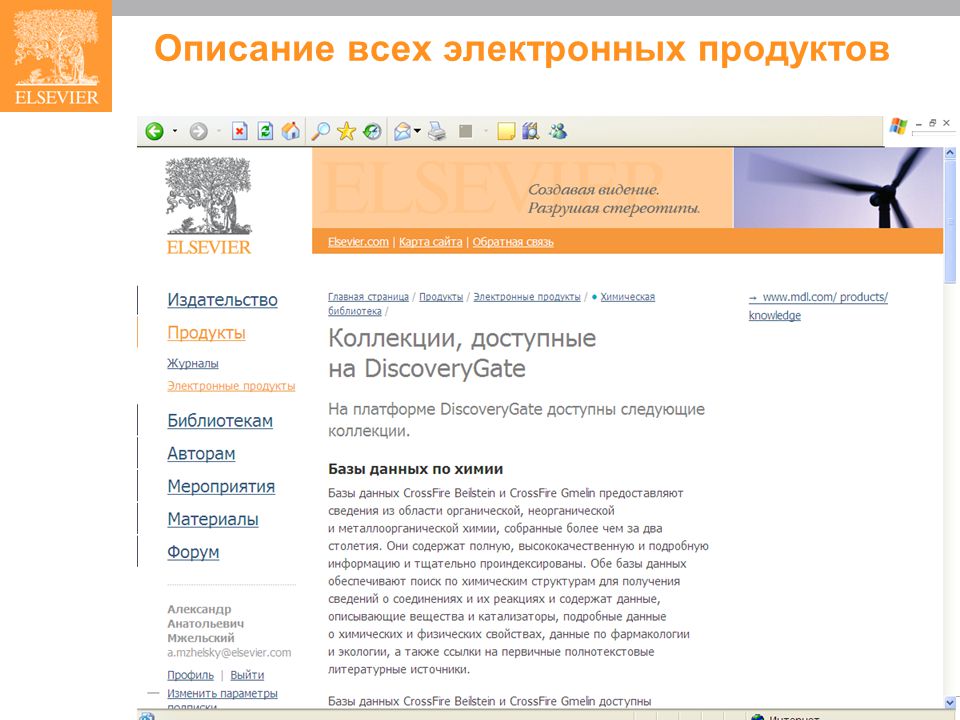Open Изменить параметры подписки link

pos(222,693)
